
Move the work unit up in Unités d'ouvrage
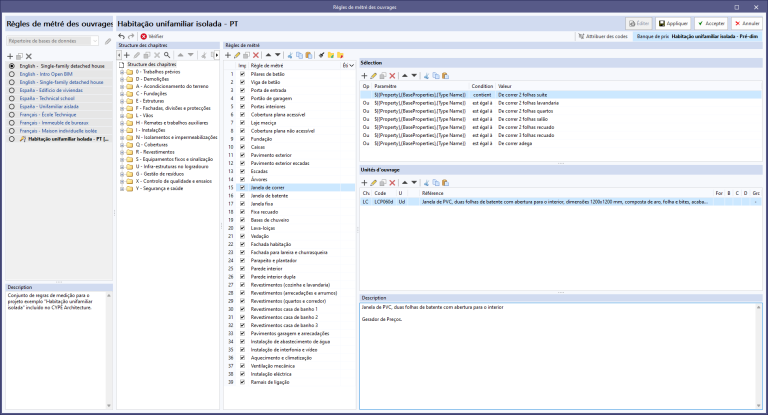coord(405,183)
